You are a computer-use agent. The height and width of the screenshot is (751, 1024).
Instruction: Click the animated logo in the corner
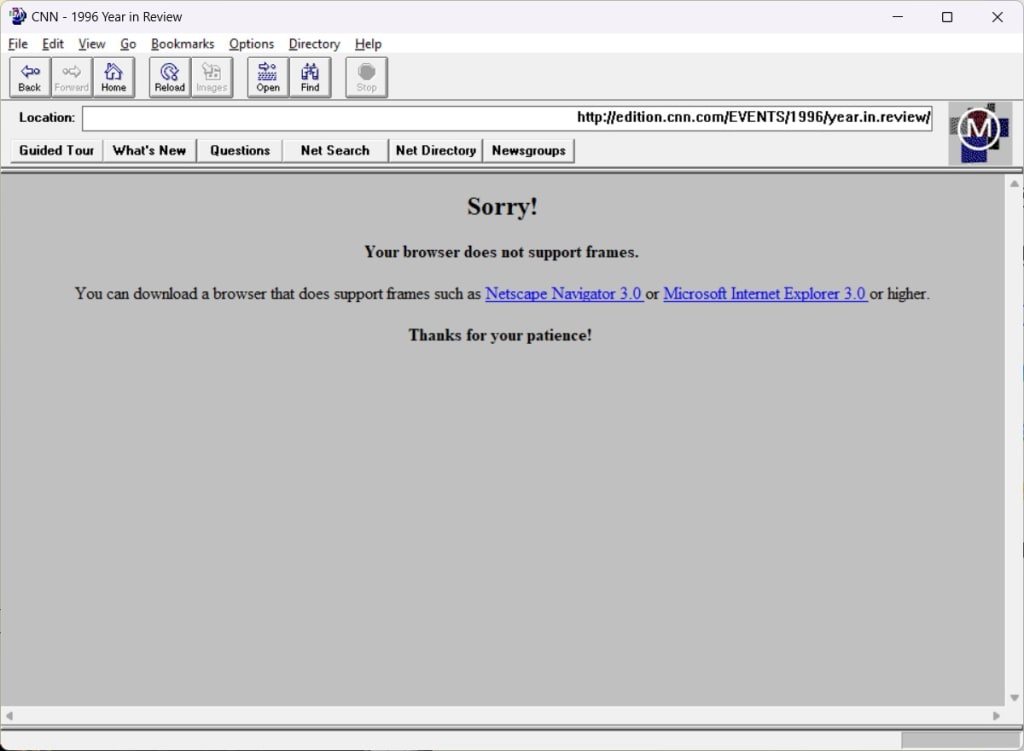pyautogui.click(x=979, y=130)
